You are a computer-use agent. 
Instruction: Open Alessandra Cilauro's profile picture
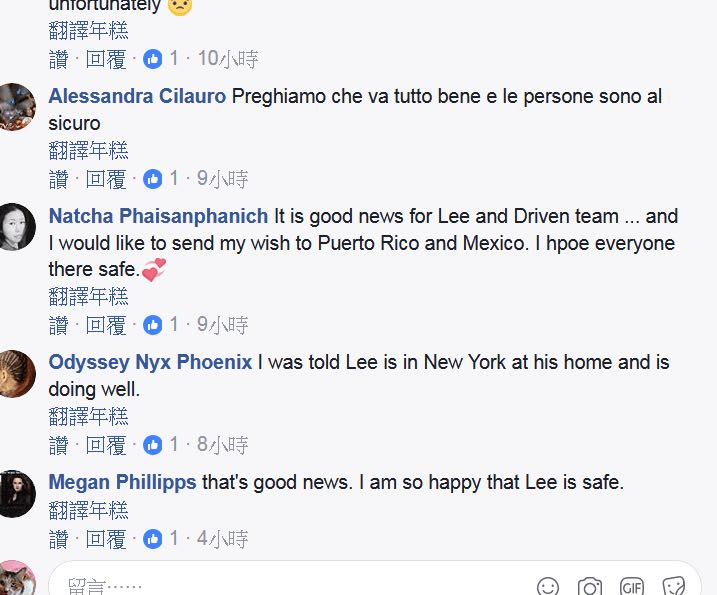click(17, 106)
